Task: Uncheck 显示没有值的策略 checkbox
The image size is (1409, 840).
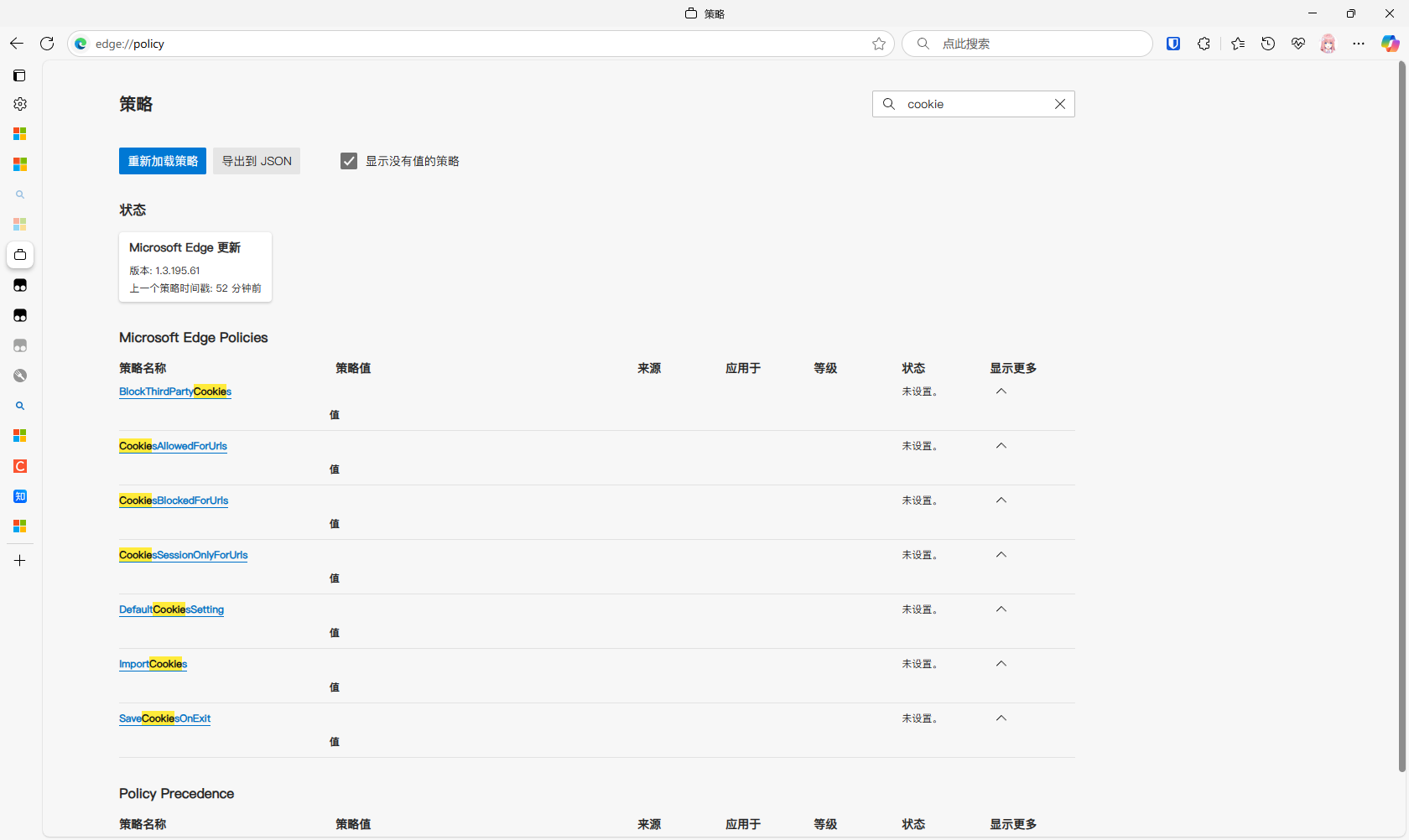Action: coord(349,161)
